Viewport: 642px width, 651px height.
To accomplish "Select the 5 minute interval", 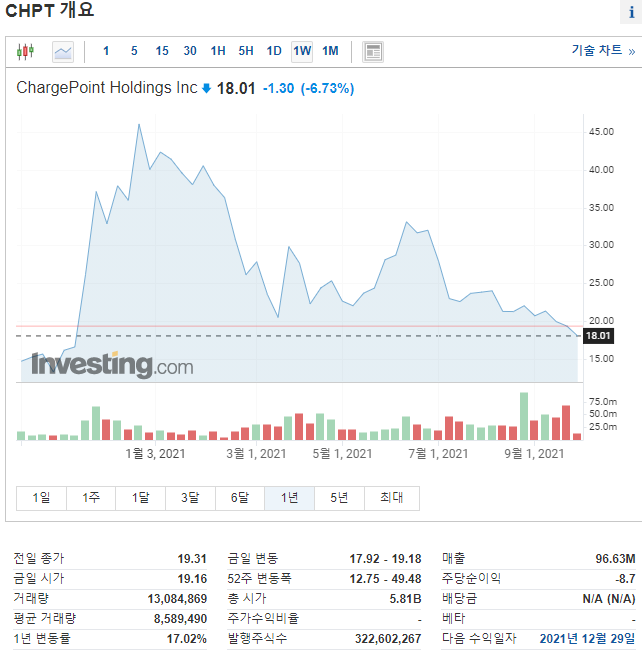I will (134, 51).
